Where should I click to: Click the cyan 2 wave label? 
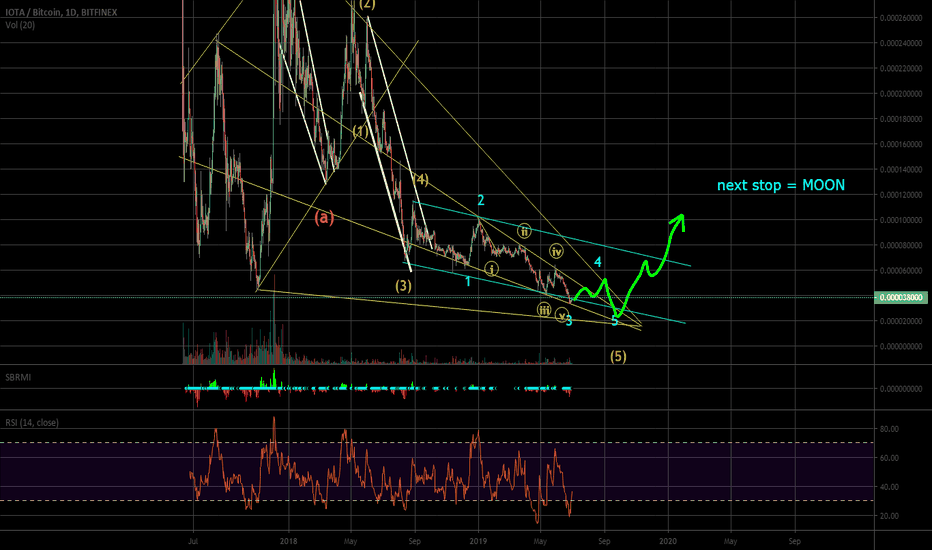click(480, 200)
